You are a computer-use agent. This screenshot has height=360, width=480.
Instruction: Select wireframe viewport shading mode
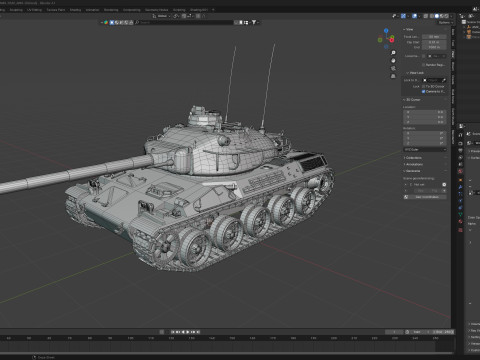(432, 16)
